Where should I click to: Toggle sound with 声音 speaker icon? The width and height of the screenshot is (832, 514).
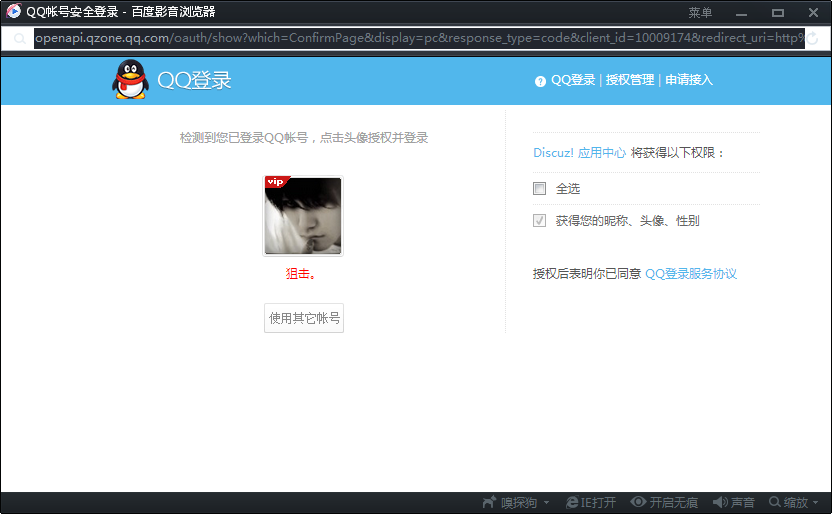click(x=733, y=502)
